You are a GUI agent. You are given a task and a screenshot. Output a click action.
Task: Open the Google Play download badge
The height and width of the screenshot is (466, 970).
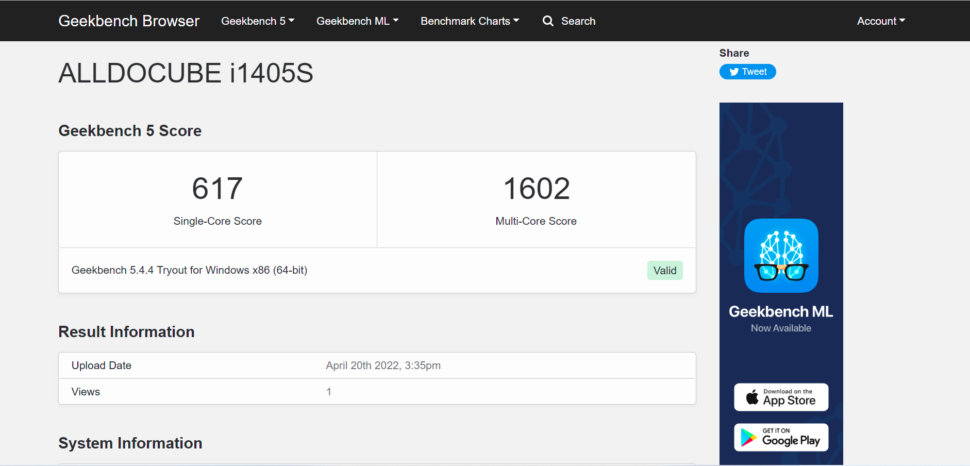(x=781, y=438)
